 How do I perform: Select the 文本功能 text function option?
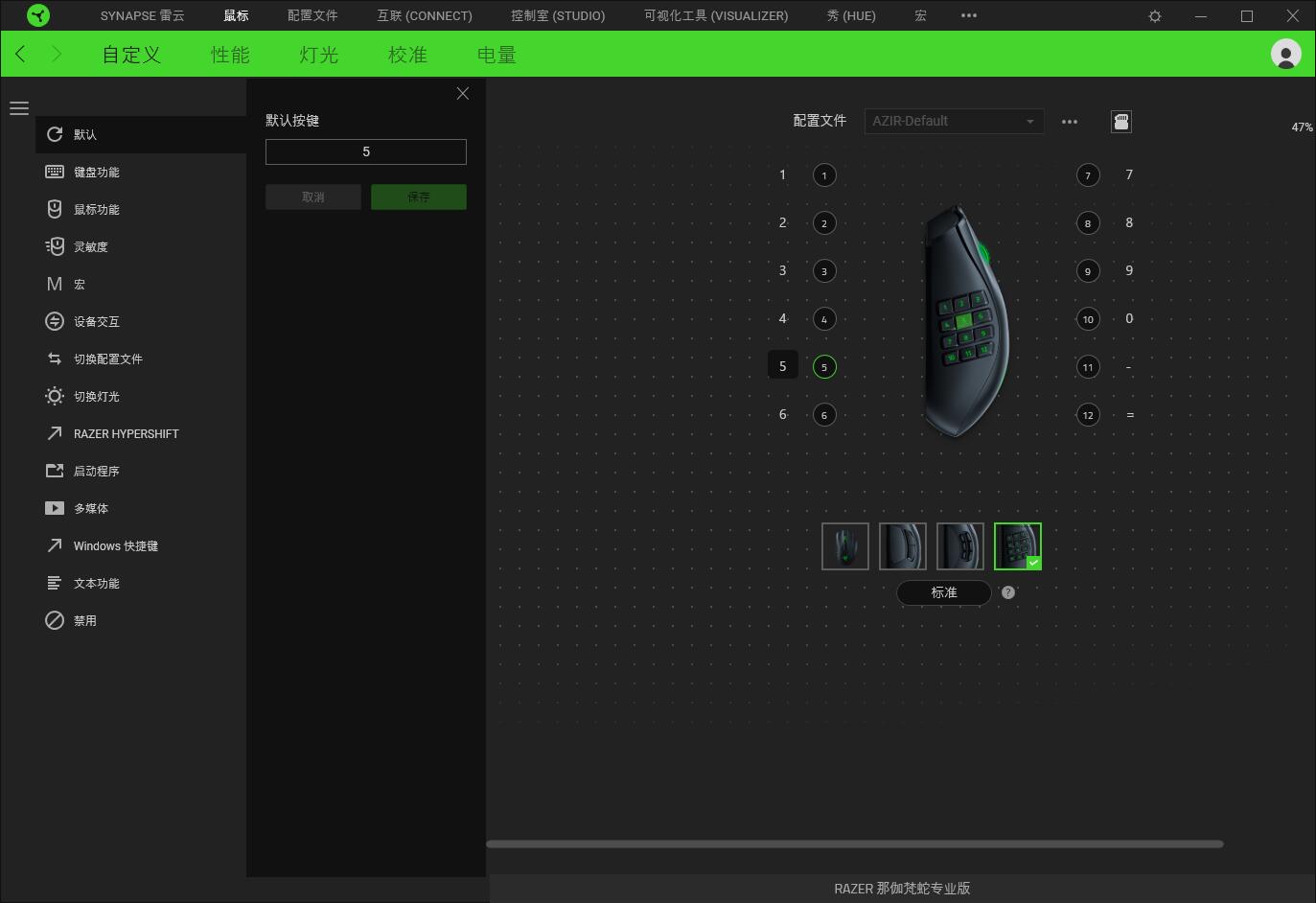pyautogui.click(x=141, y=583)
